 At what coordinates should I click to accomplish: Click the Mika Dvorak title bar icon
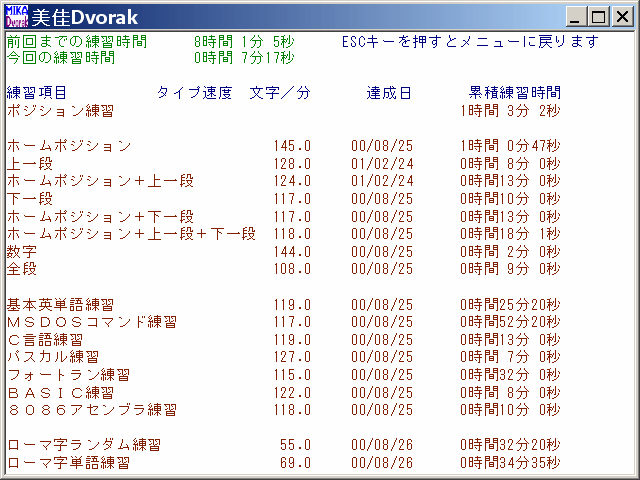point(16,17)
